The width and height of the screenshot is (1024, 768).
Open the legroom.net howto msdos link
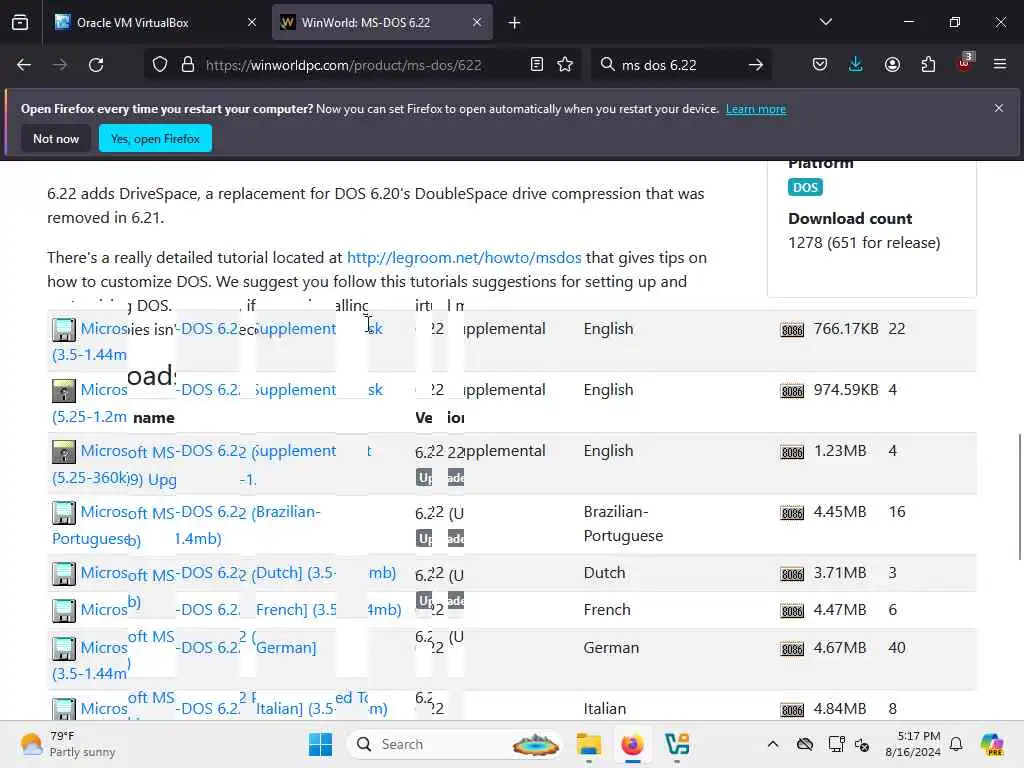tap(464, 257)
